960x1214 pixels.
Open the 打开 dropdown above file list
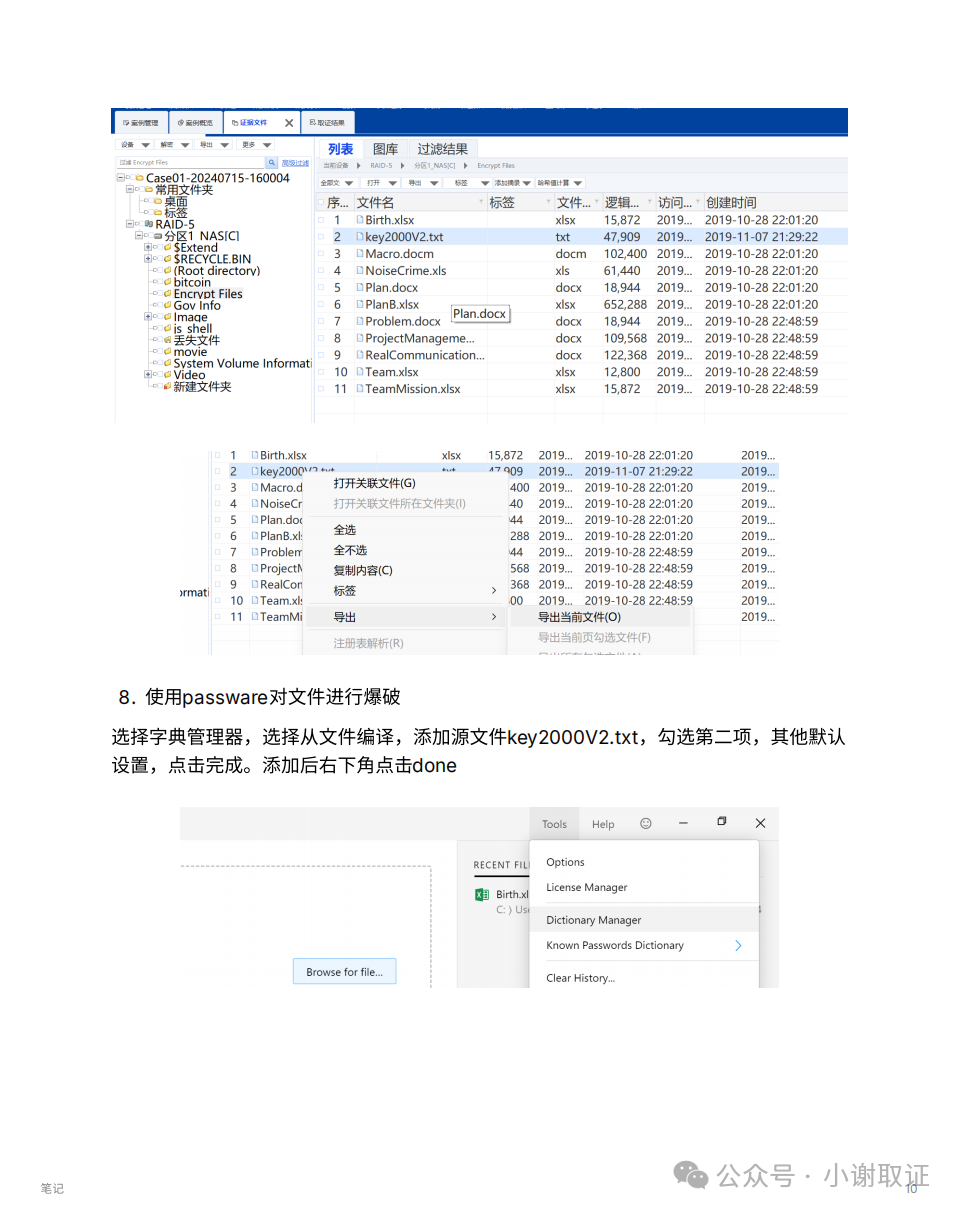tap(382, 183)
